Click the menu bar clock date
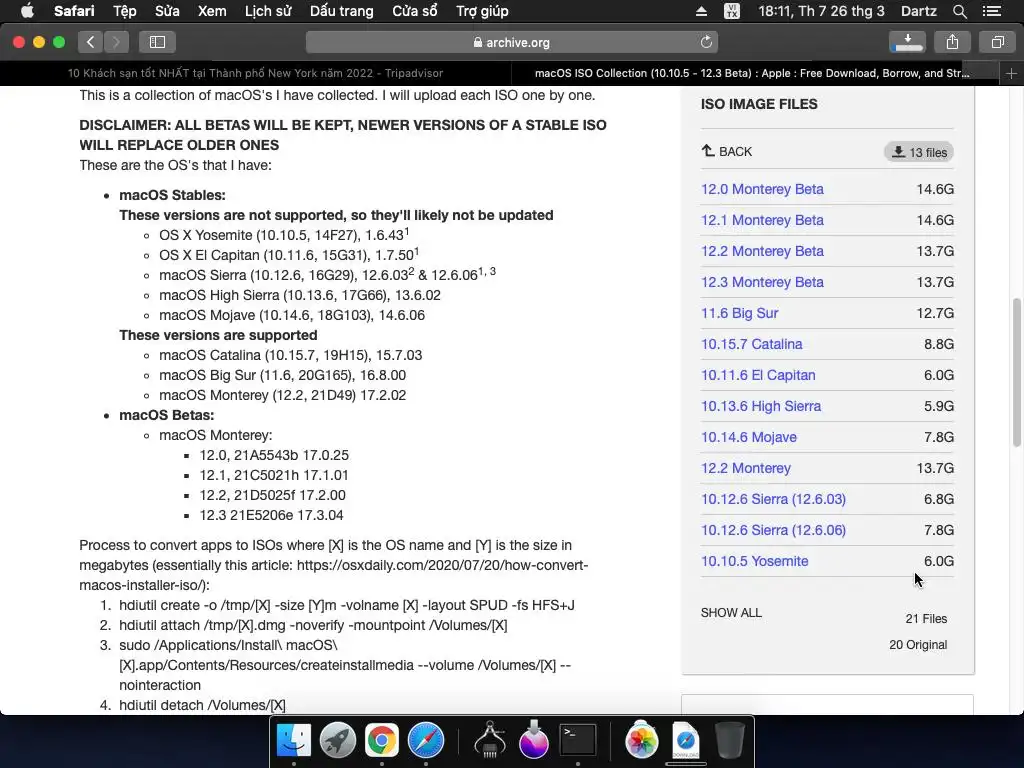The image size is (1024, 768). 821,11
